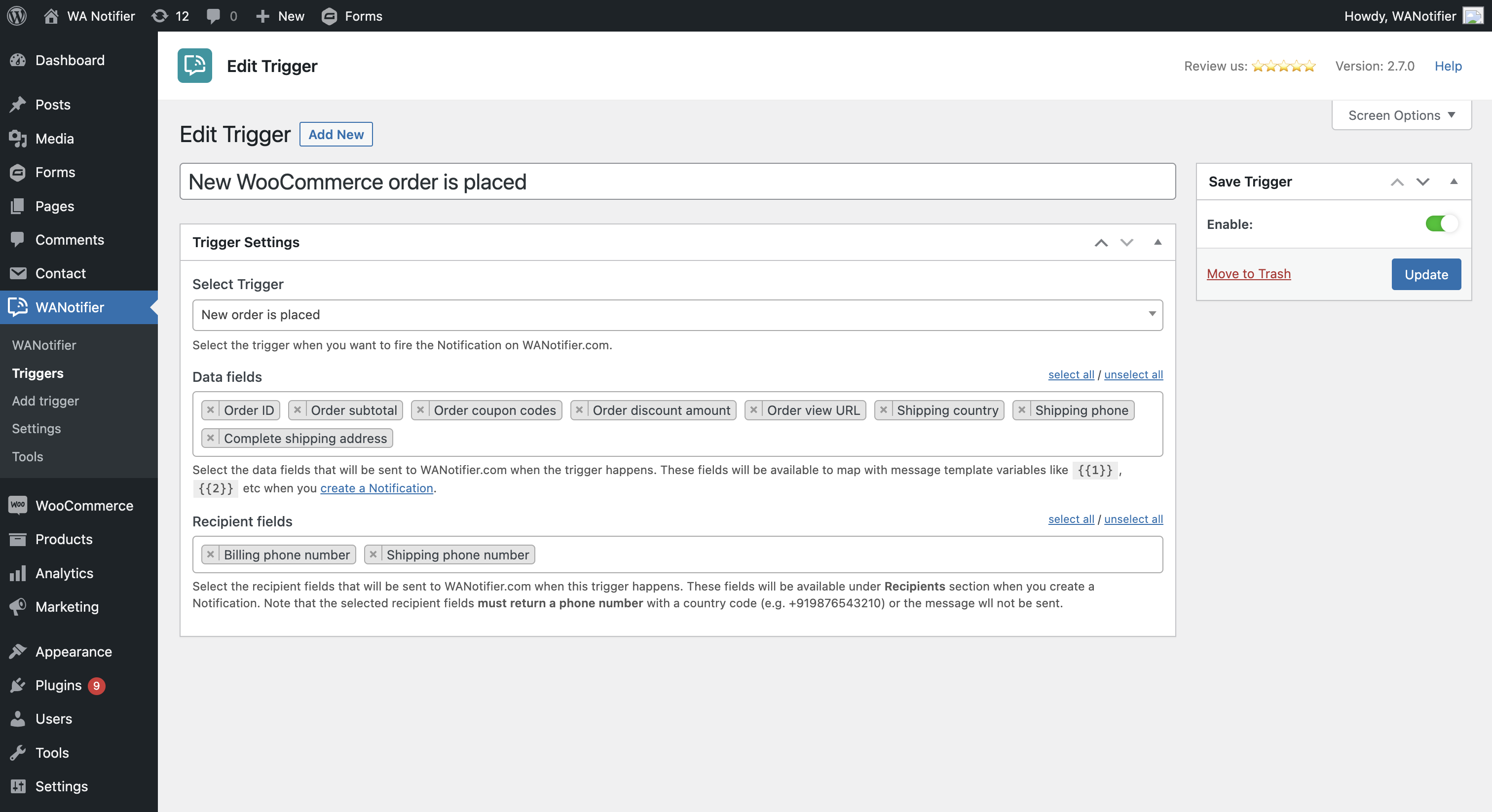The image size is (1492, 812).
Task: Open the Help link
Action: coord(1448,66)
